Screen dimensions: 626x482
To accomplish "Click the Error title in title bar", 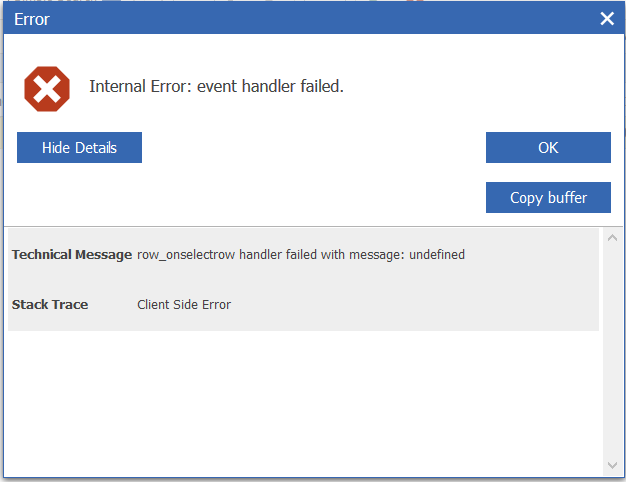I will pos(32,19).
